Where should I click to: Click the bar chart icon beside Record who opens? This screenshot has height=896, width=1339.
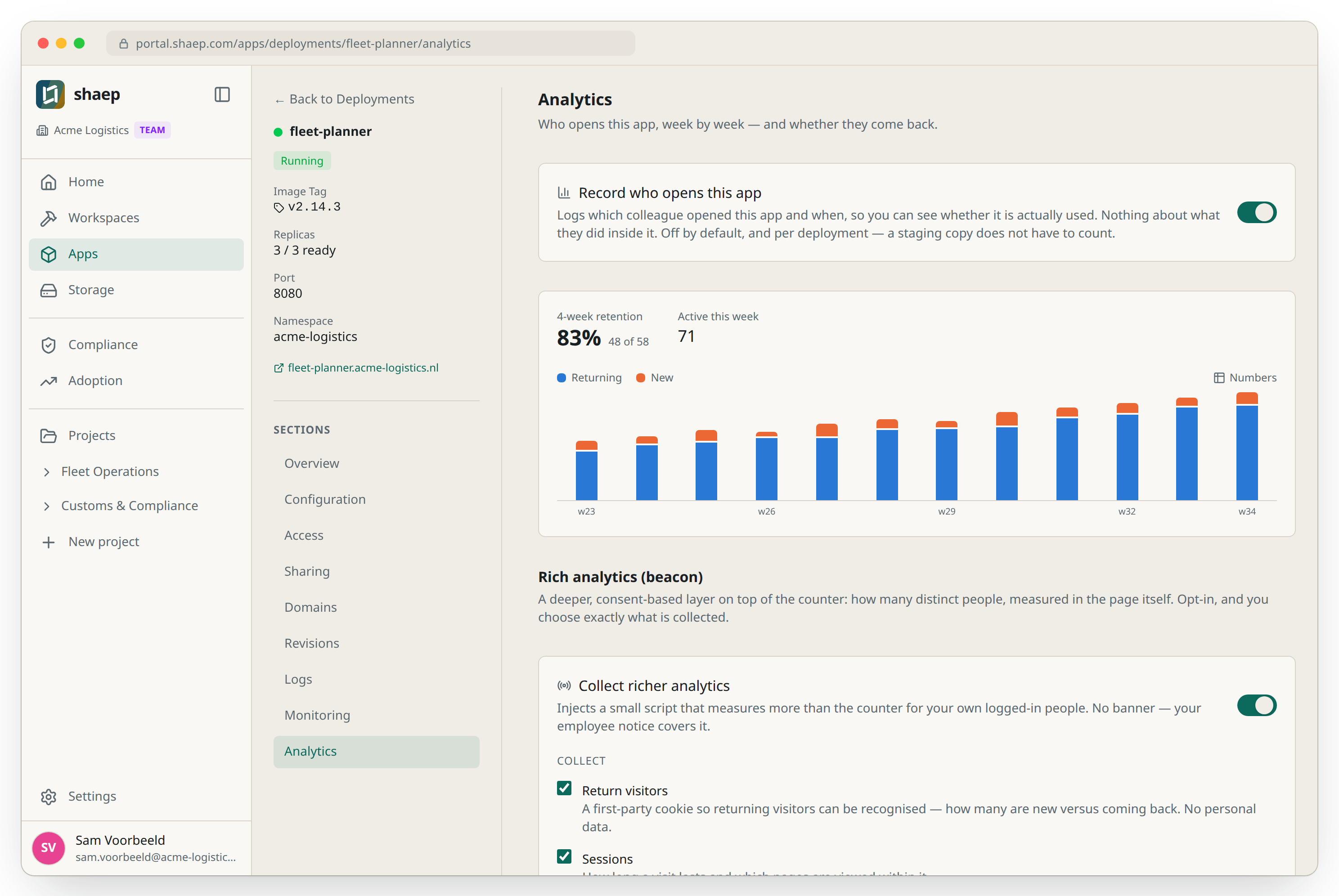[563, 193]
